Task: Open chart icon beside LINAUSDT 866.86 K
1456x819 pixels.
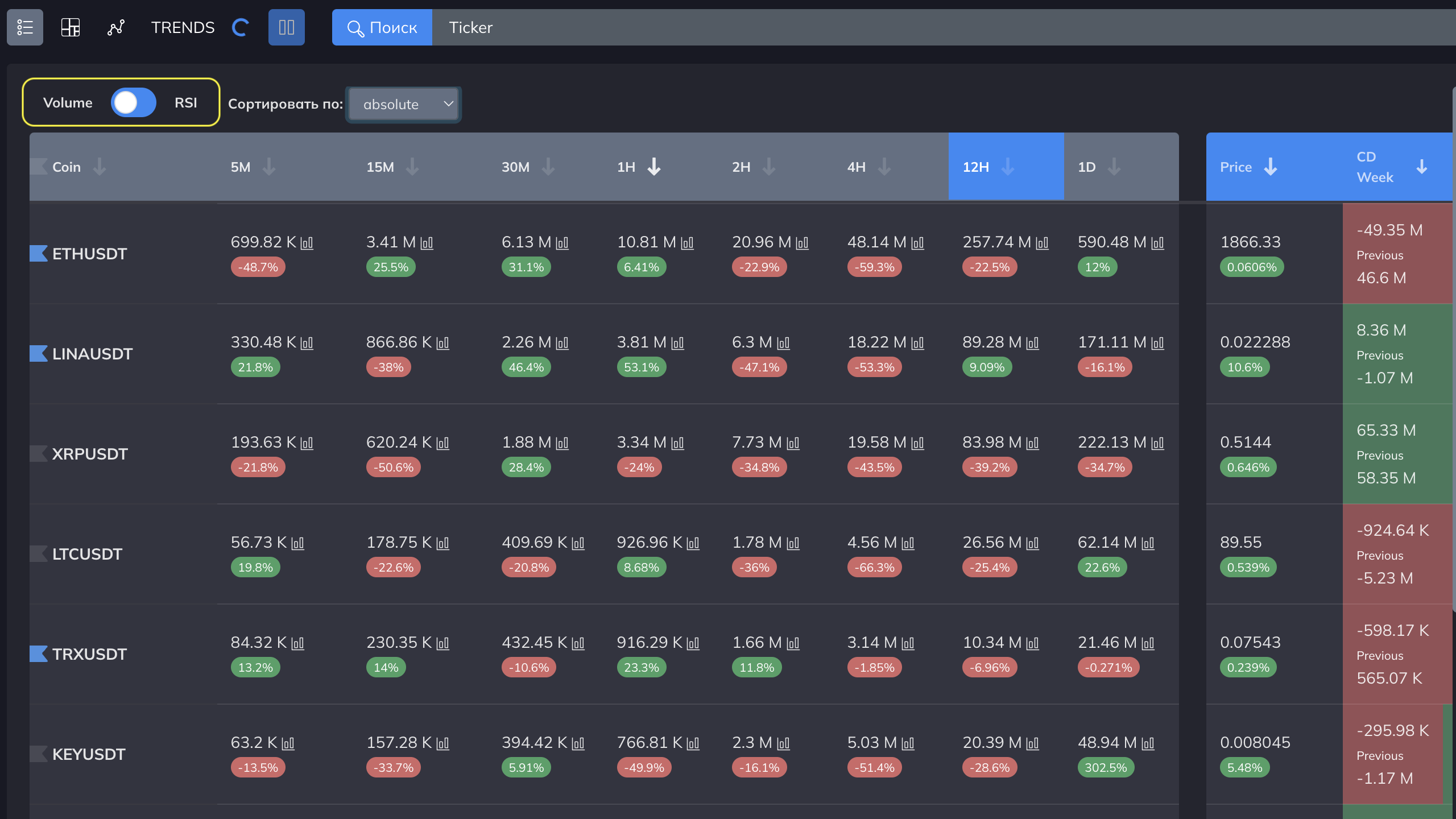Action: click(x=442, y=344)
